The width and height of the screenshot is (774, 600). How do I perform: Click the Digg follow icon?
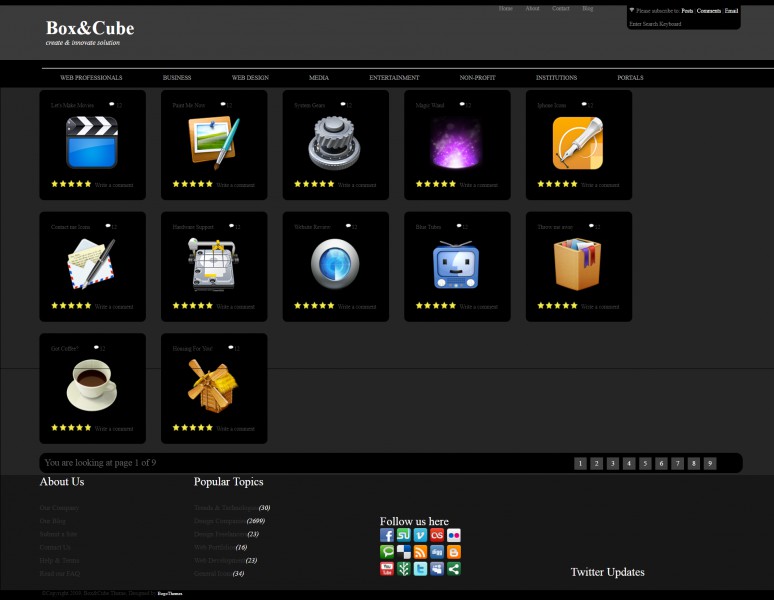(437, 552)
